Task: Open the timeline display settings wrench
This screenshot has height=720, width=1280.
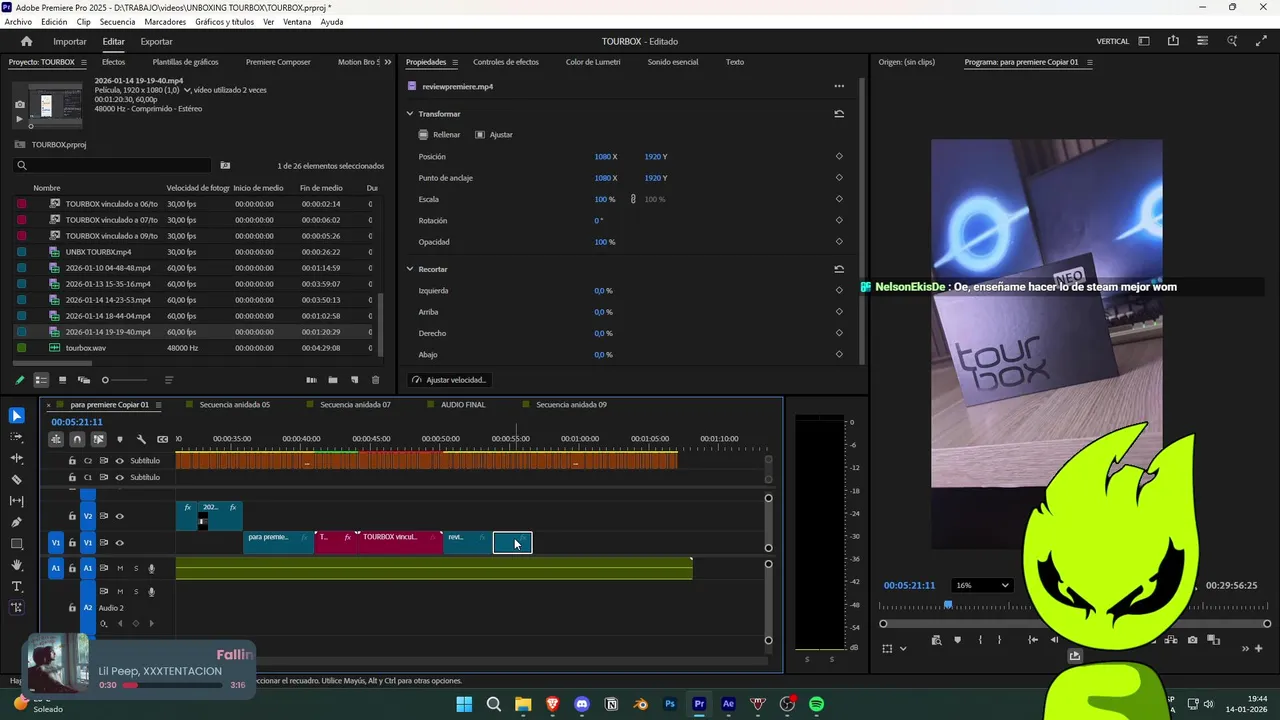Action: (141, 439)
